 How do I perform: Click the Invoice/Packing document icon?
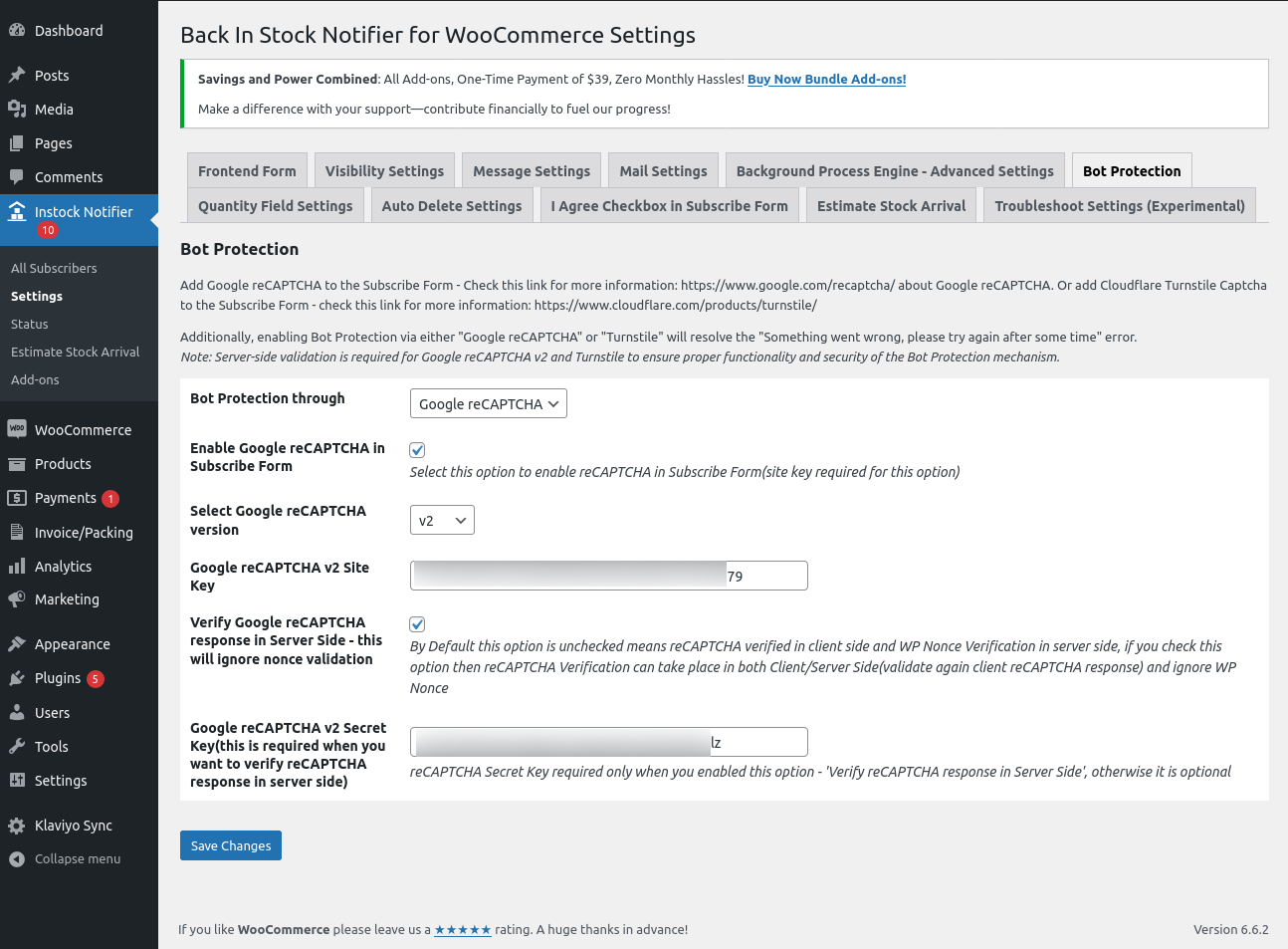point(17,533)
